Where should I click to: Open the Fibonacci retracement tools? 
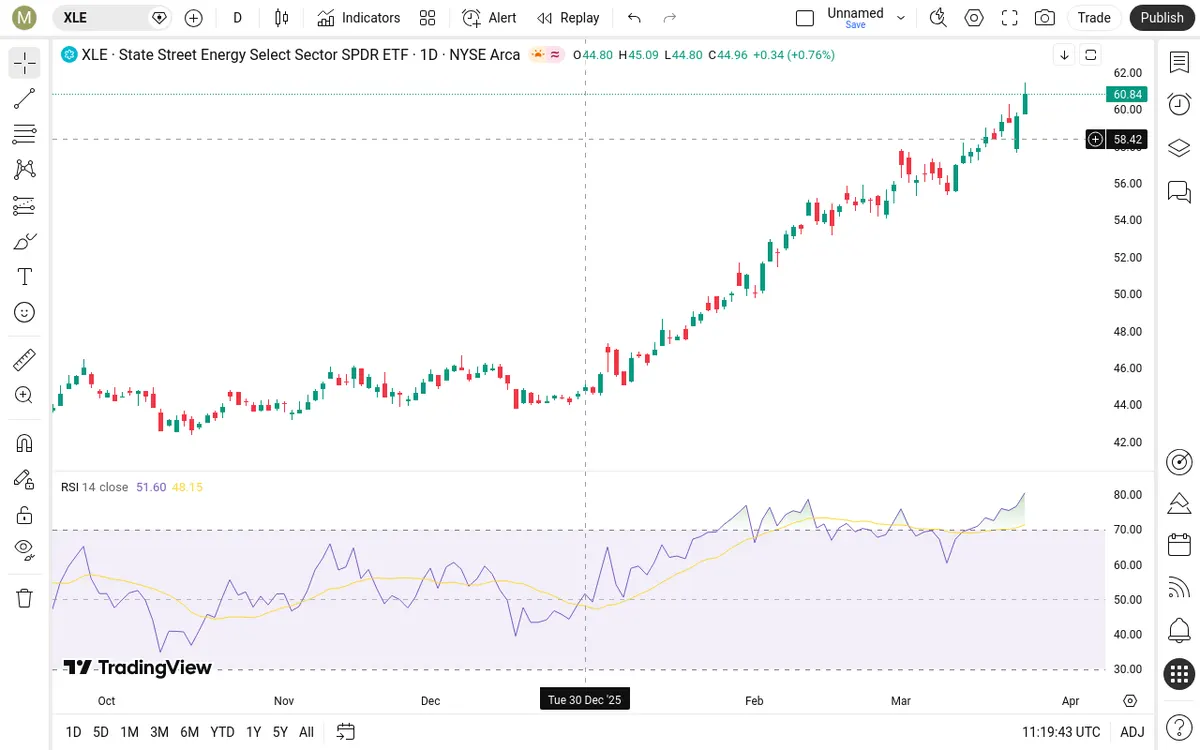coord(24,134)
